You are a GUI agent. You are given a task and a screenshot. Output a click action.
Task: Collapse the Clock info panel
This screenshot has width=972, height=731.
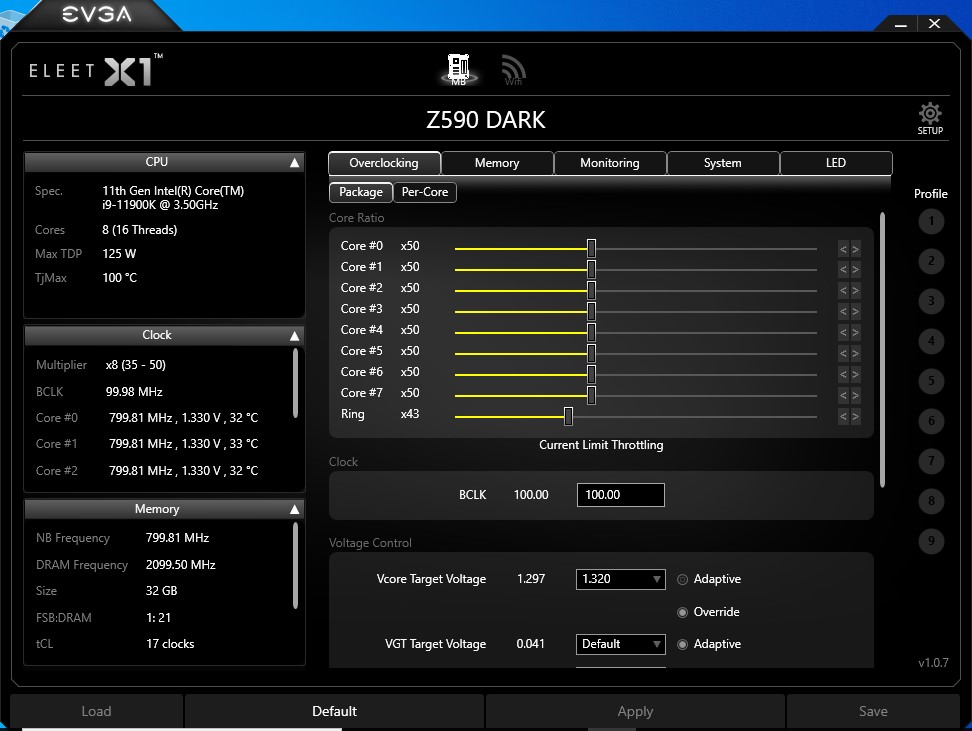(294, 336)
